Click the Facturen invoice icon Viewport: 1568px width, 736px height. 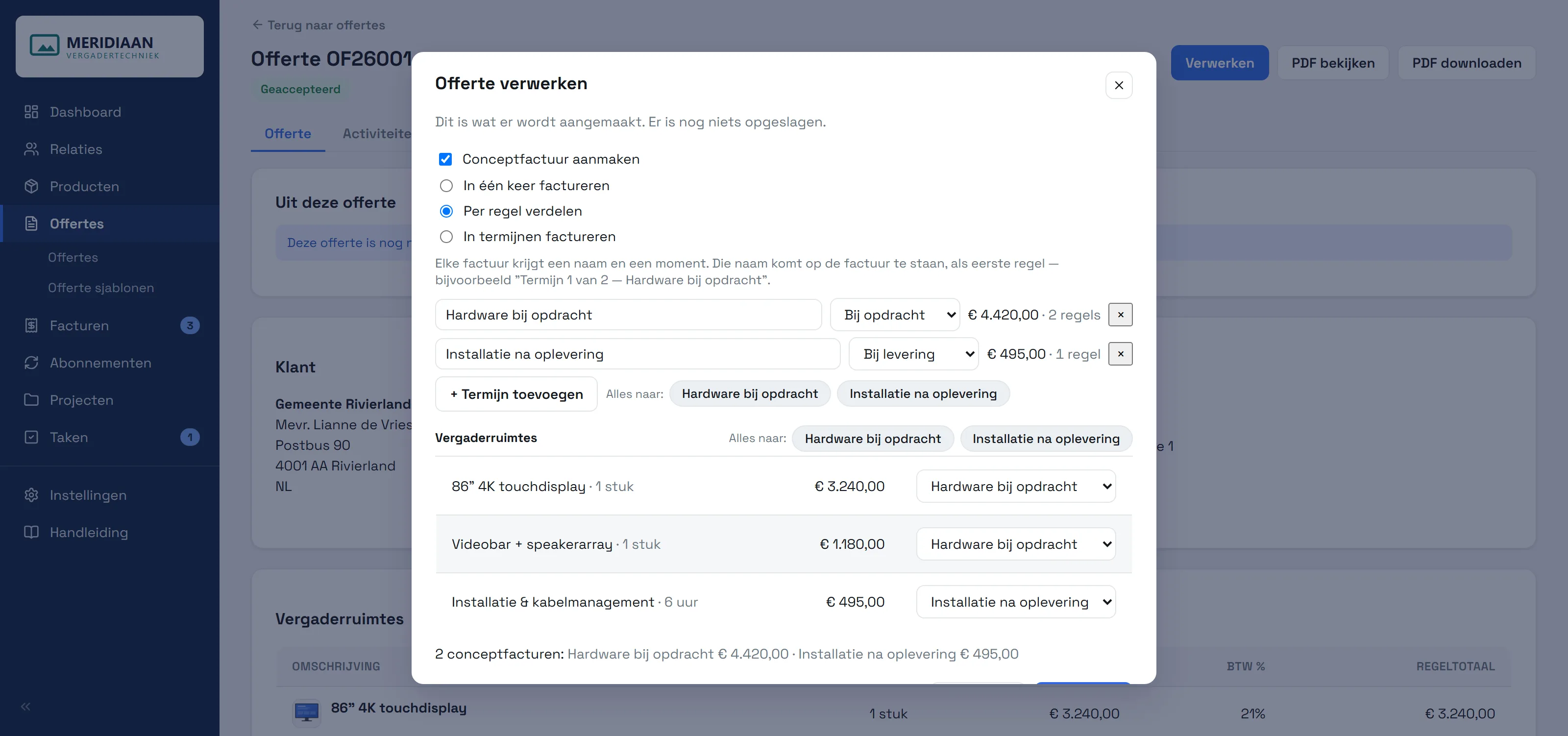pos(31,326)
